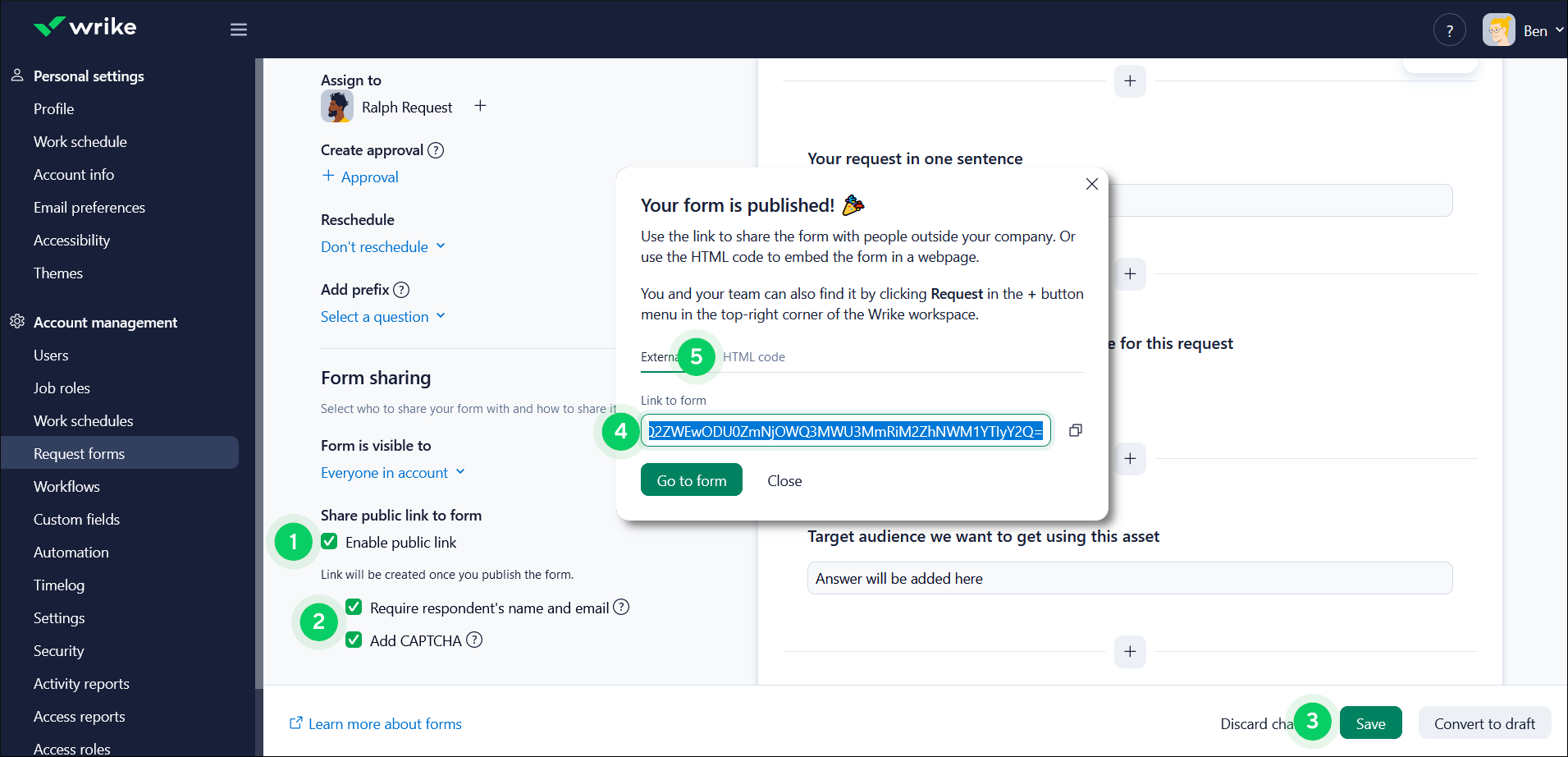Image resolution: width=1568 pixels, height=757 pixels.
Task: Click the Go to form button
Action: (x=691, y=479)
